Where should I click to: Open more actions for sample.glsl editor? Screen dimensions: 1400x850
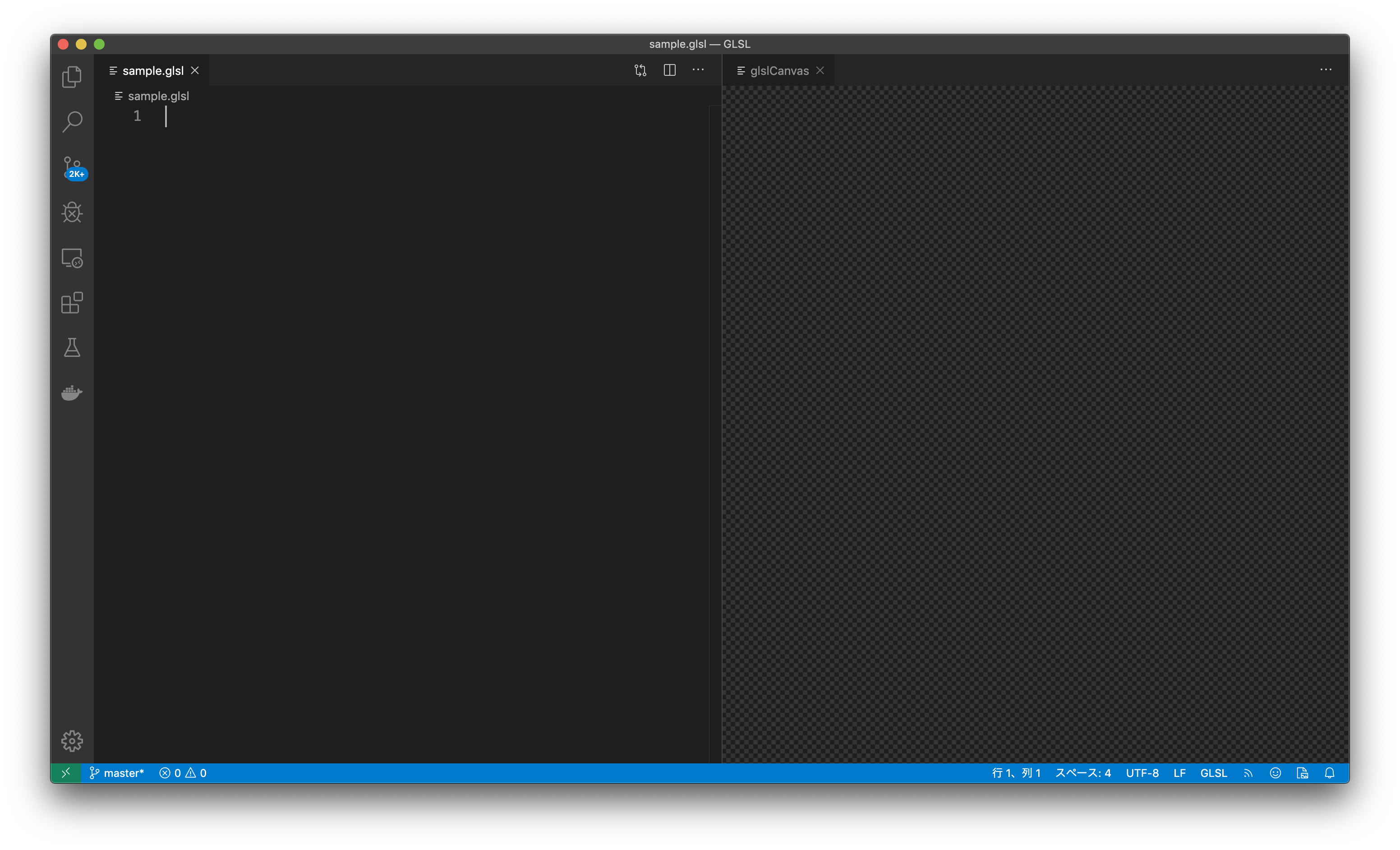coord(698,70)
